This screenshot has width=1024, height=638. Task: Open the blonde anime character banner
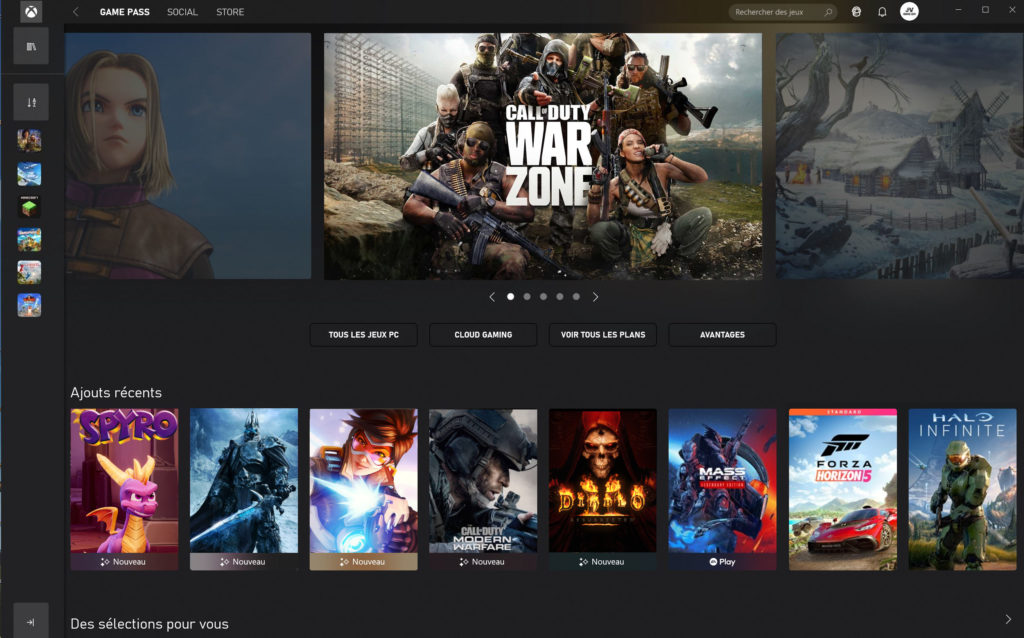[188, 156]
